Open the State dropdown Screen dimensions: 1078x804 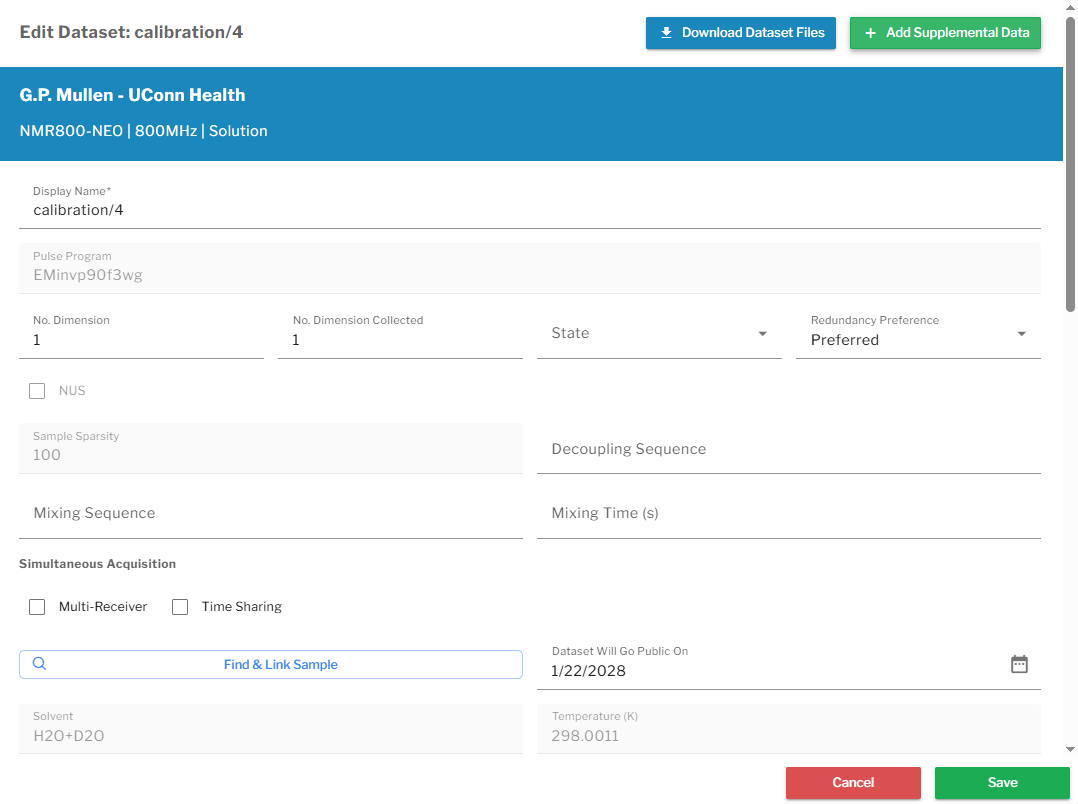pyautogui.click(x=659, y=334)
